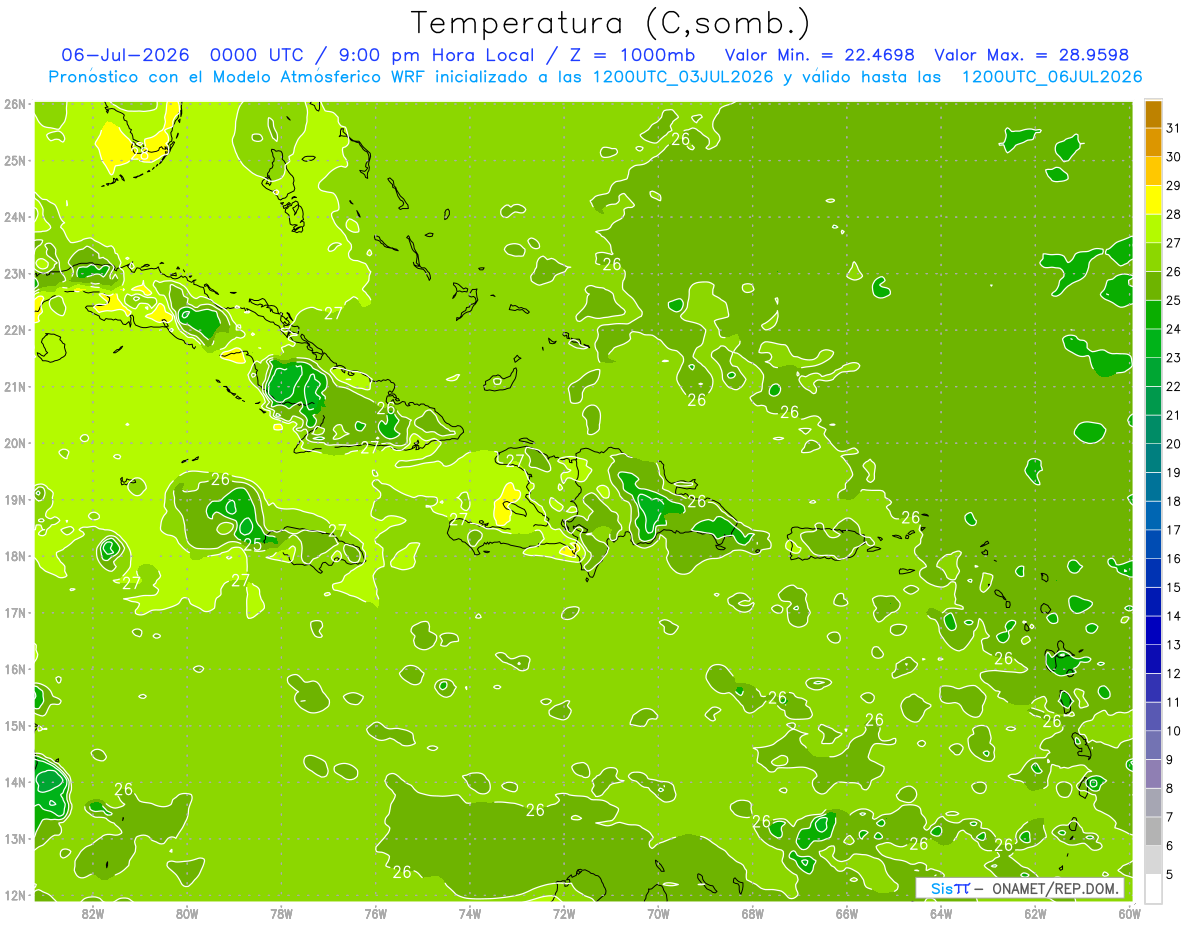Click the colorbar value '12'
Image resolution: width=1200 pixels, height=927 pixels.
(1174, 673)
